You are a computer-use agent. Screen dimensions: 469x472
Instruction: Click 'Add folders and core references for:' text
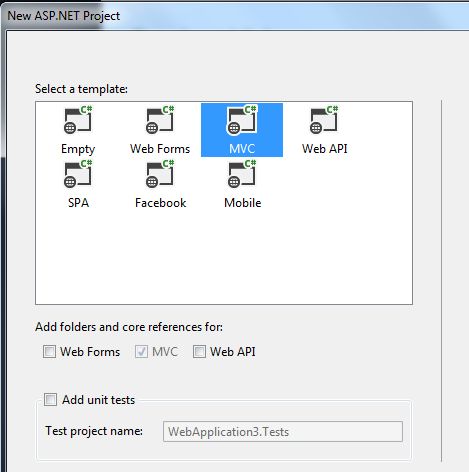click(129, 327)
